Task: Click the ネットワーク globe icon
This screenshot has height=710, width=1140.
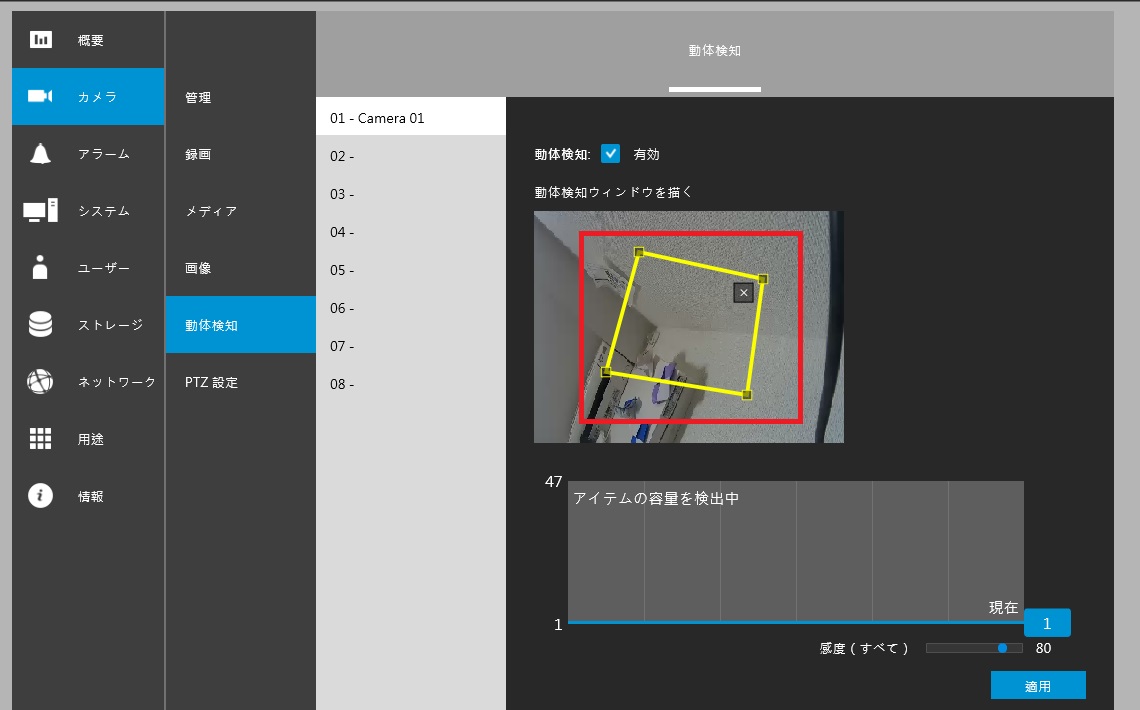Action: 40,382
